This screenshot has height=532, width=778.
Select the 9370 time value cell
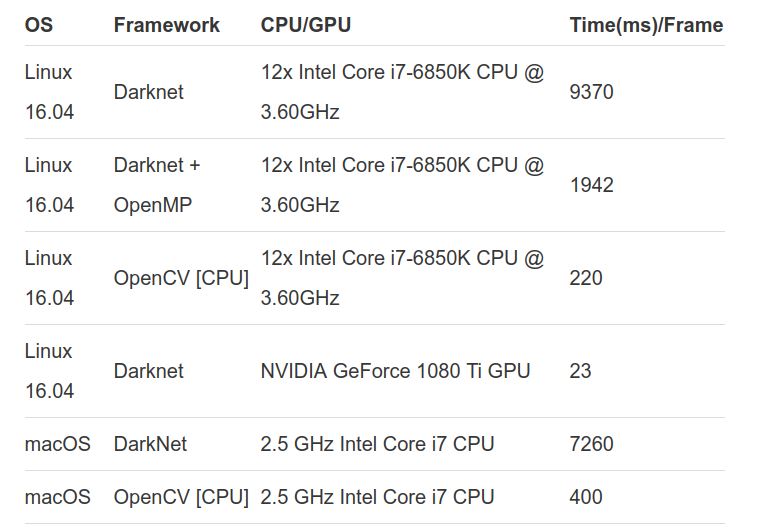(591, 92)
